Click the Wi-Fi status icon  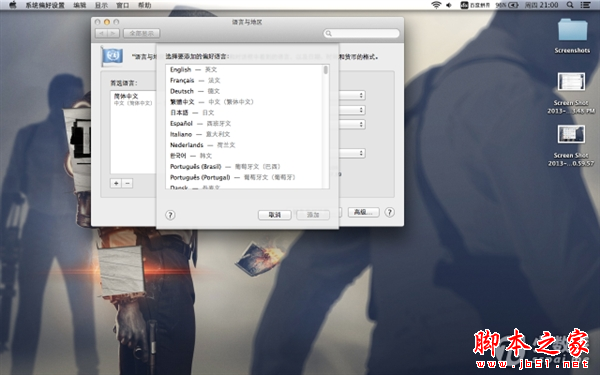coord(436,5)
